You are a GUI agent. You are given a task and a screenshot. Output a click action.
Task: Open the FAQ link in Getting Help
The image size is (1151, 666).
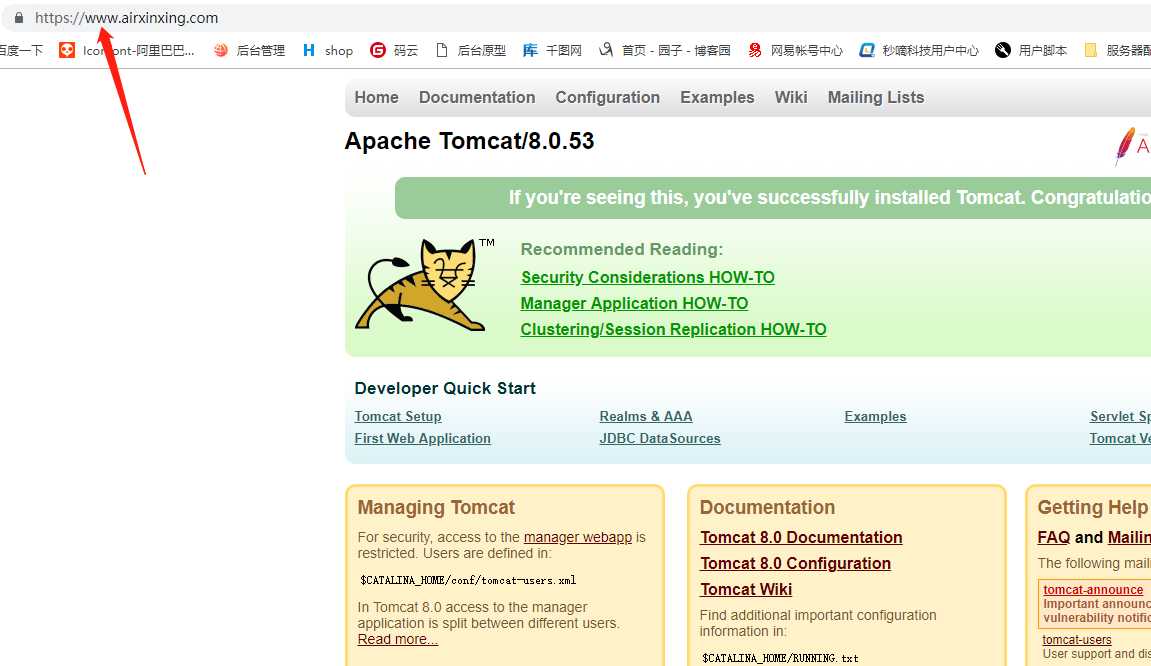[x=1053, y=537]
